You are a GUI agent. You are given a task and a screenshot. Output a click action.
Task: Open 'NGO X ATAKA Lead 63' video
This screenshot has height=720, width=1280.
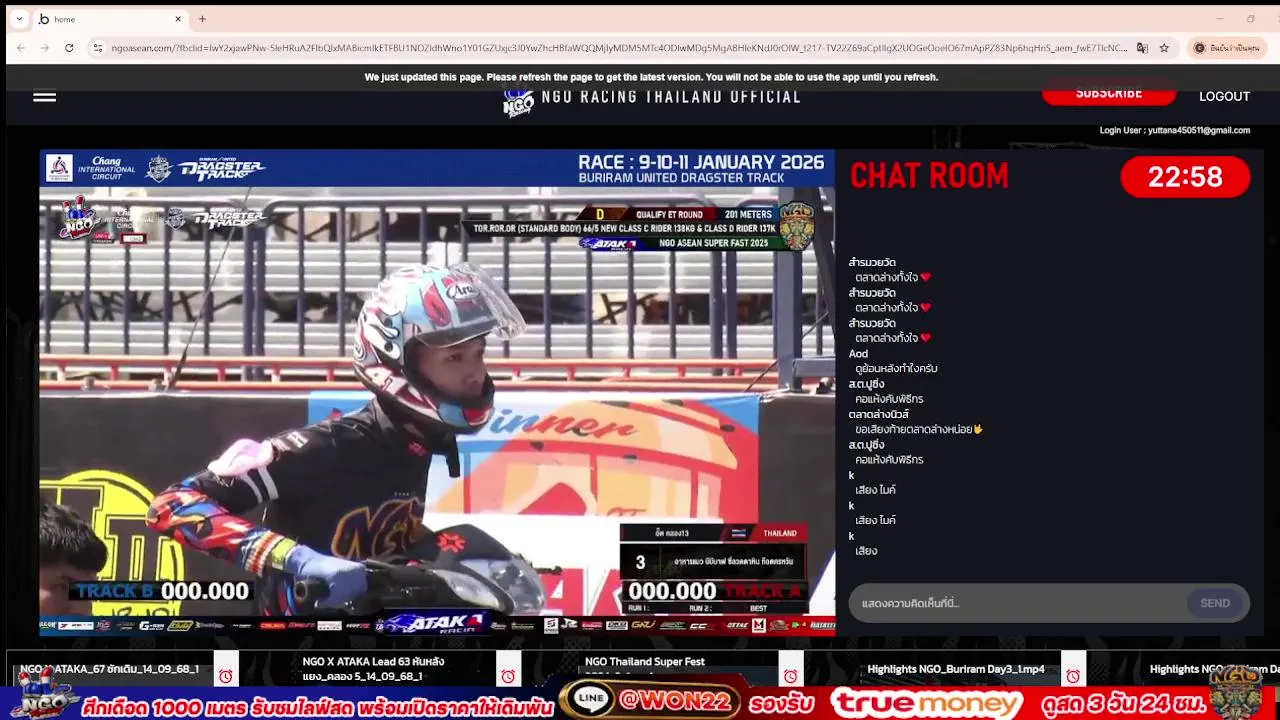(373, 669)
